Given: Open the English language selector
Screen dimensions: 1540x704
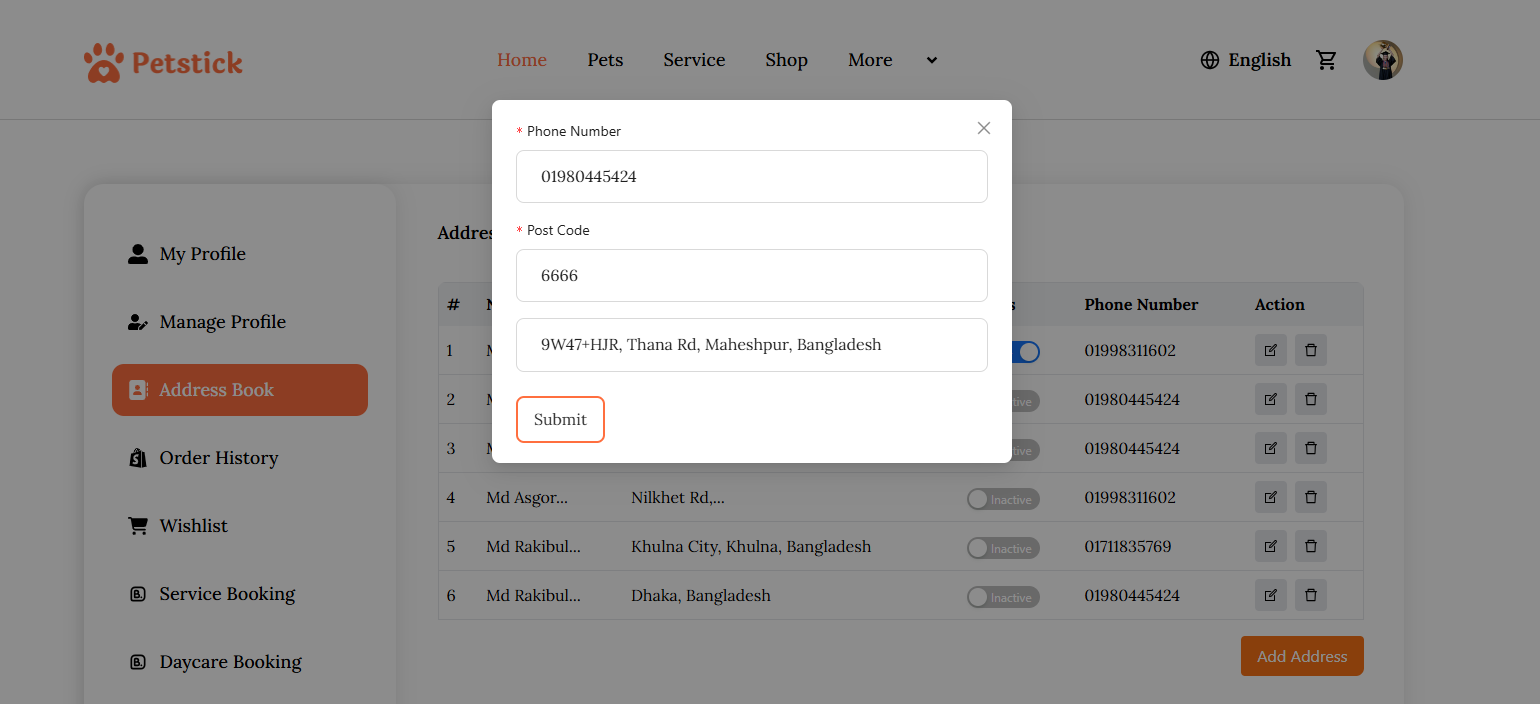Looking at the screenshot, I should pyautogui.click(x=1259, y=60).
